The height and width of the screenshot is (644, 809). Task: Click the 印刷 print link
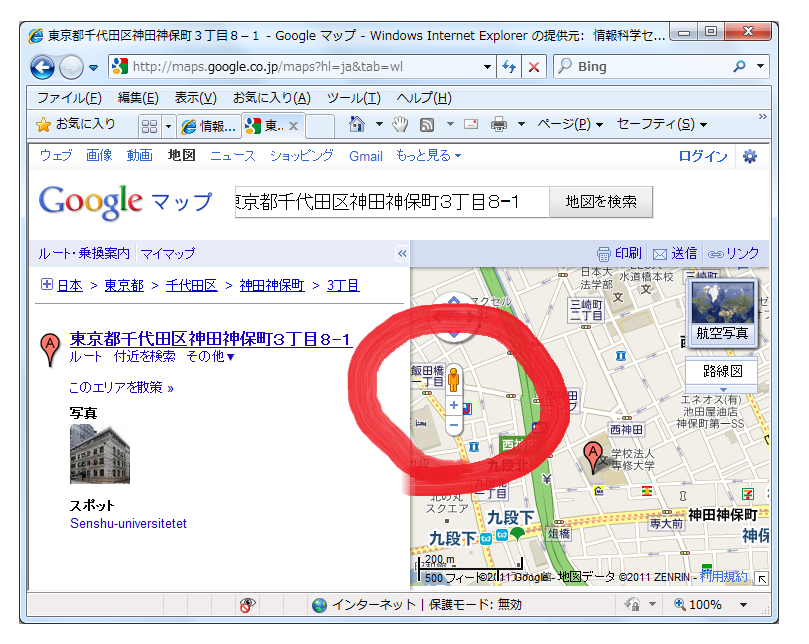[x=620, y=253]
